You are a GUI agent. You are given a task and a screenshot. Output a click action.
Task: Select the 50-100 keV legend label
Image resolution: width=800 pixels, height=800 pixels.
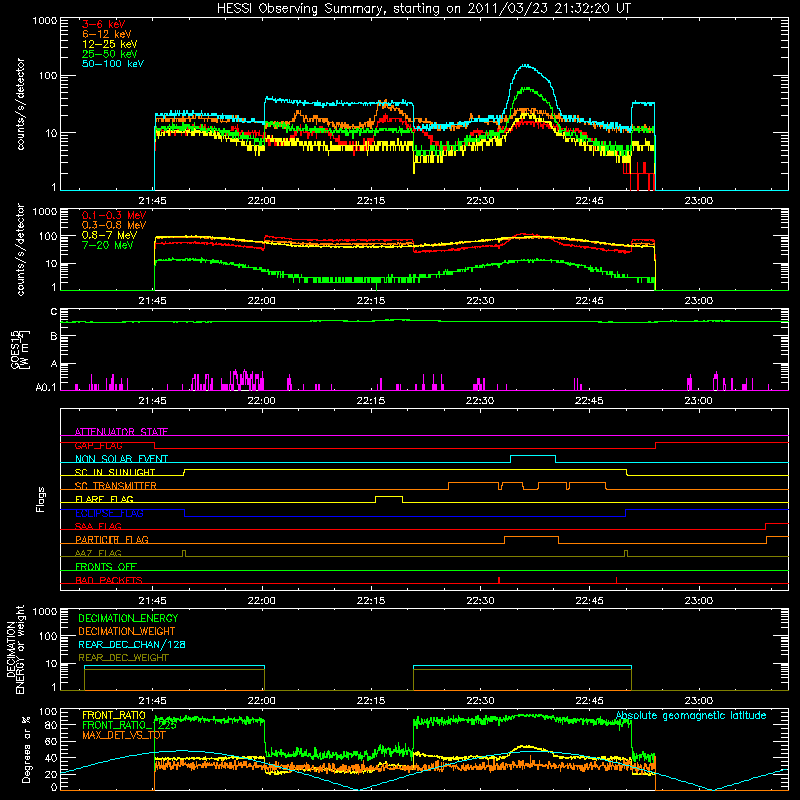[x=112, y=64]
